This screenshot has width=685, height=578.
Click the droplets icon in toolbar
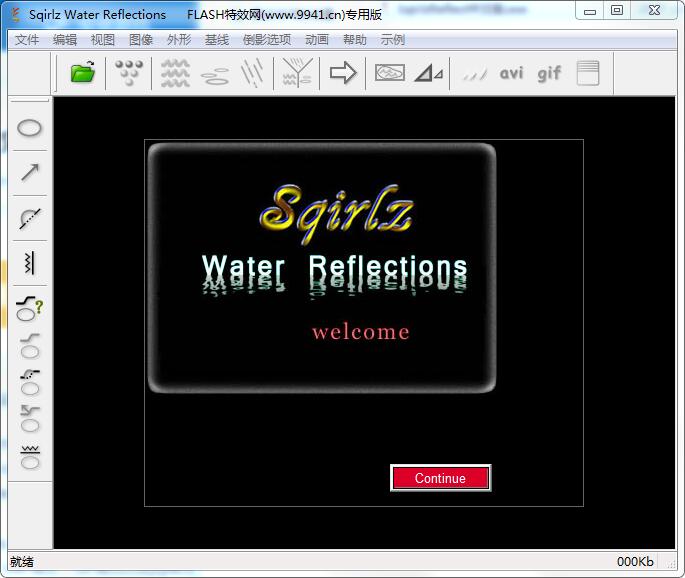(128, 73)
